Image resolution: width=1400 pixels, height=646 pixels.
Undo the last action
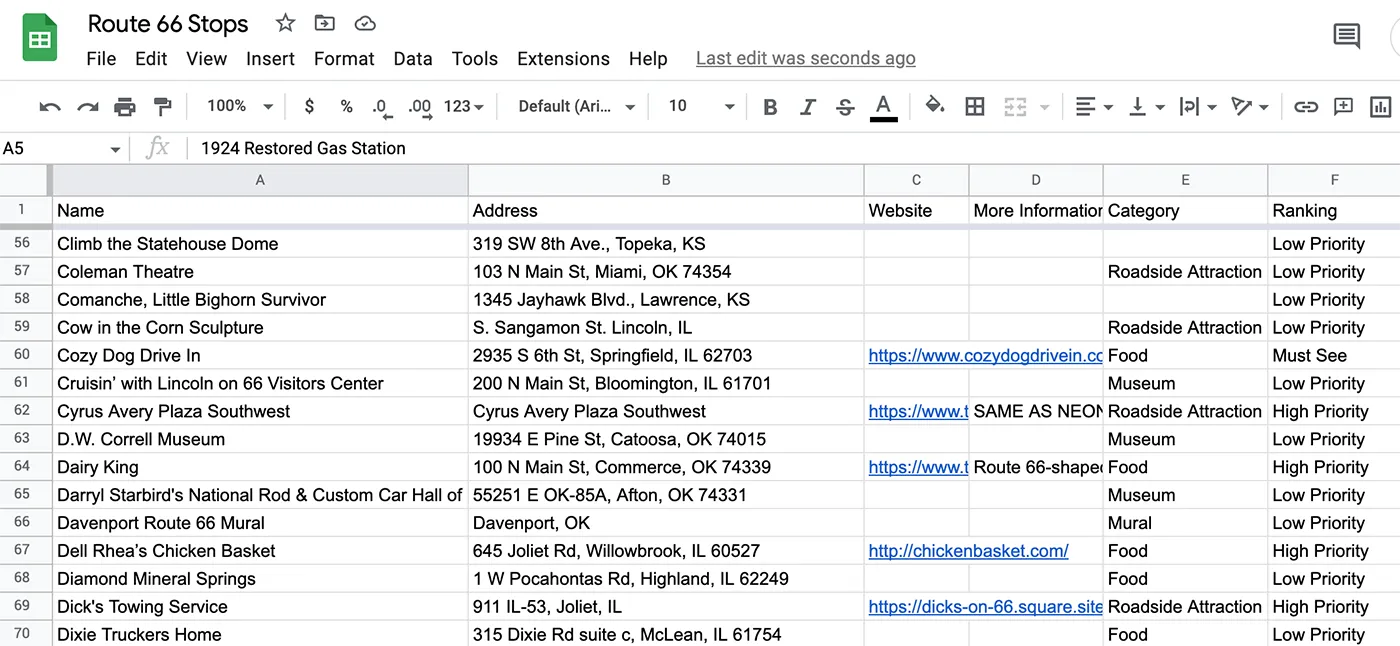tap(50, 107)
